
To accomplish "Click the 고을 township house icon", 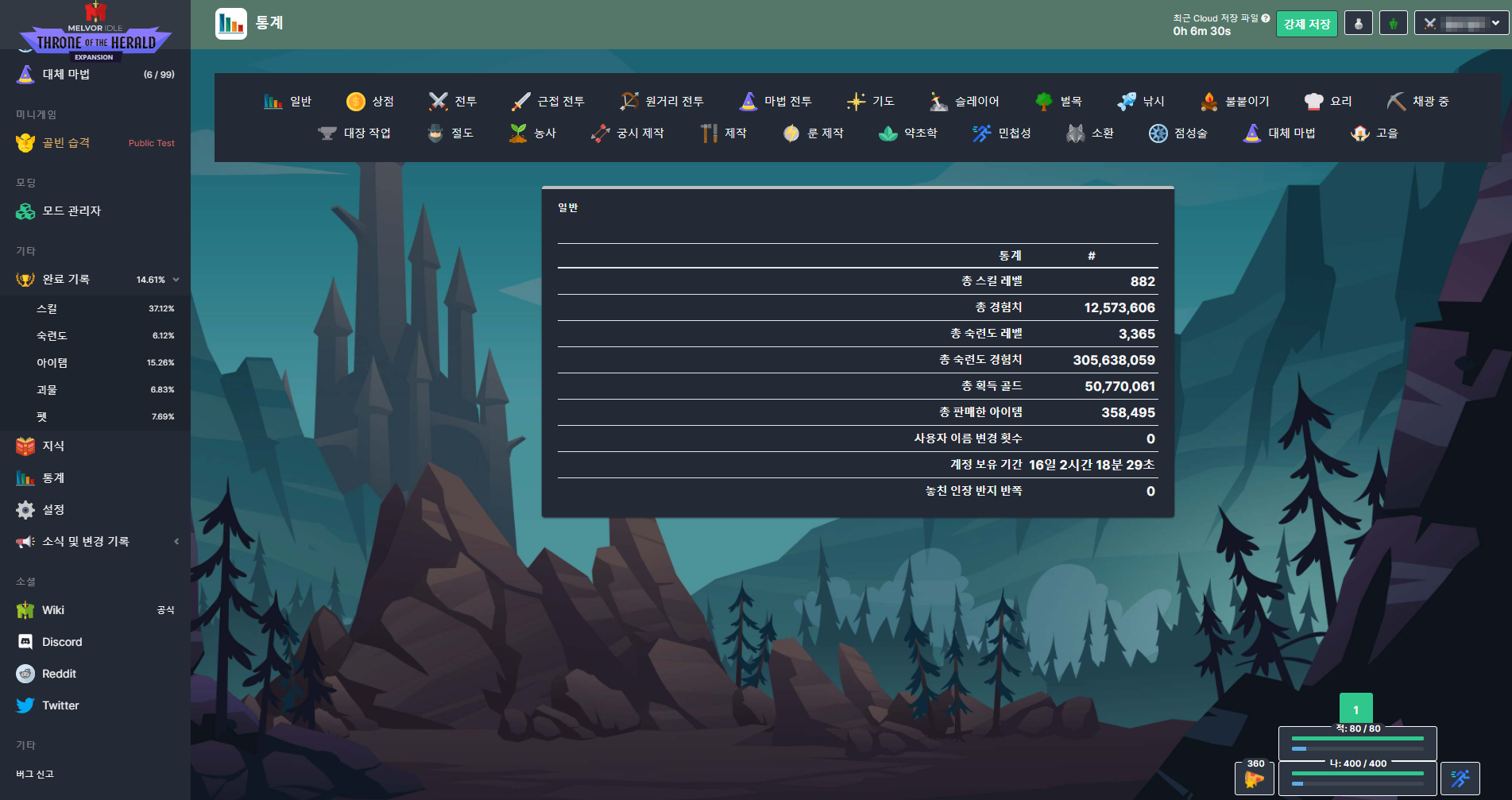I will (x=1360, y=133).
